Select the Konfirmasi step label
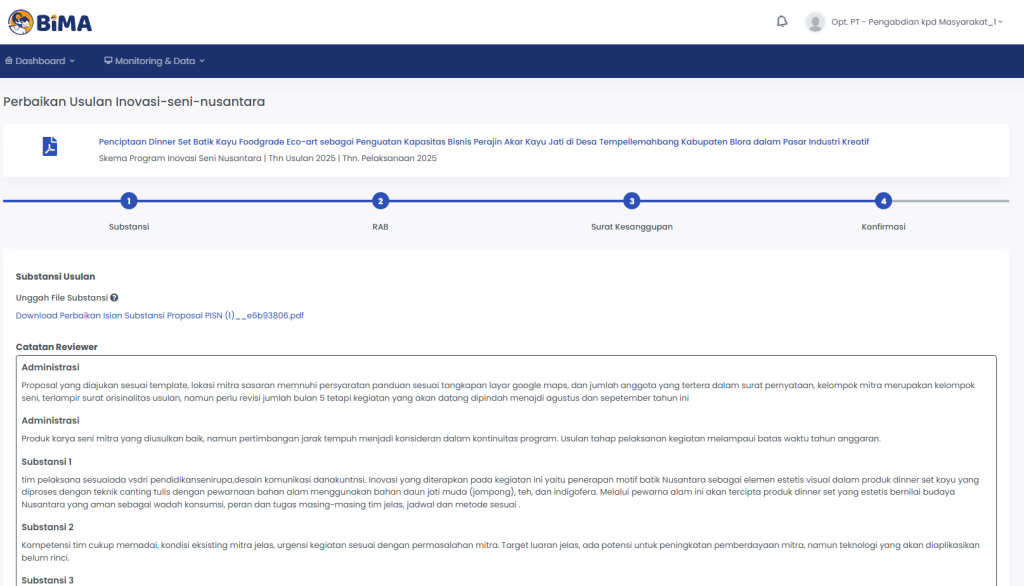Viewport: 1024px width, 586px height. point(883,227)
